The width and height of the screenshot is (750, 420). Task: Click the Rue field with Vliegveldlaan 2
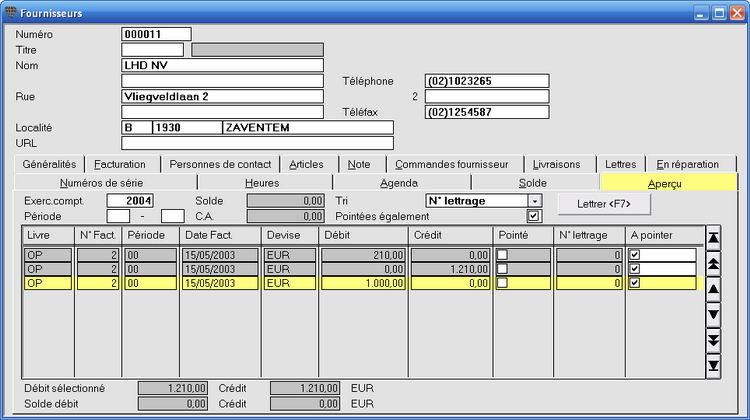(222, 96)
